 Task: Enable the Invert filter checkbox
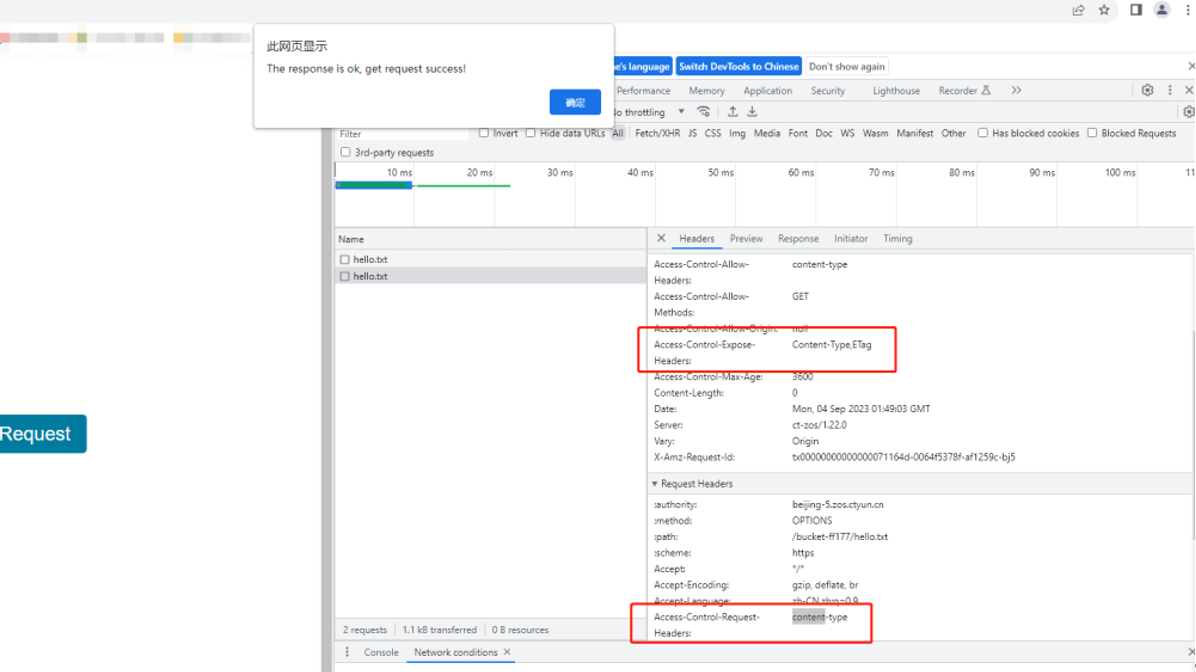pos(484,133)
